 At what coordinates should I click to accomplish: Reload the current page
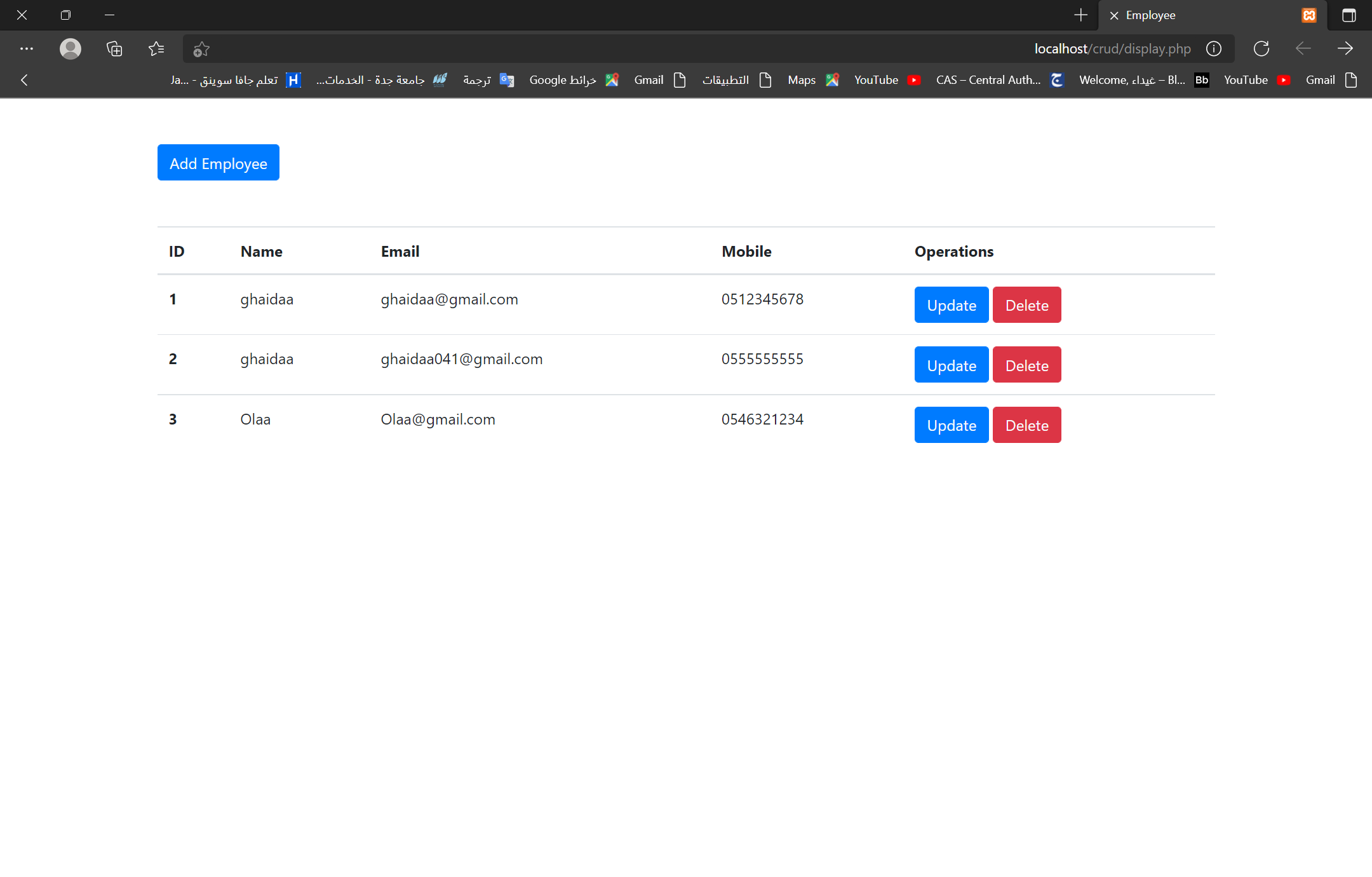(1261, 48)
